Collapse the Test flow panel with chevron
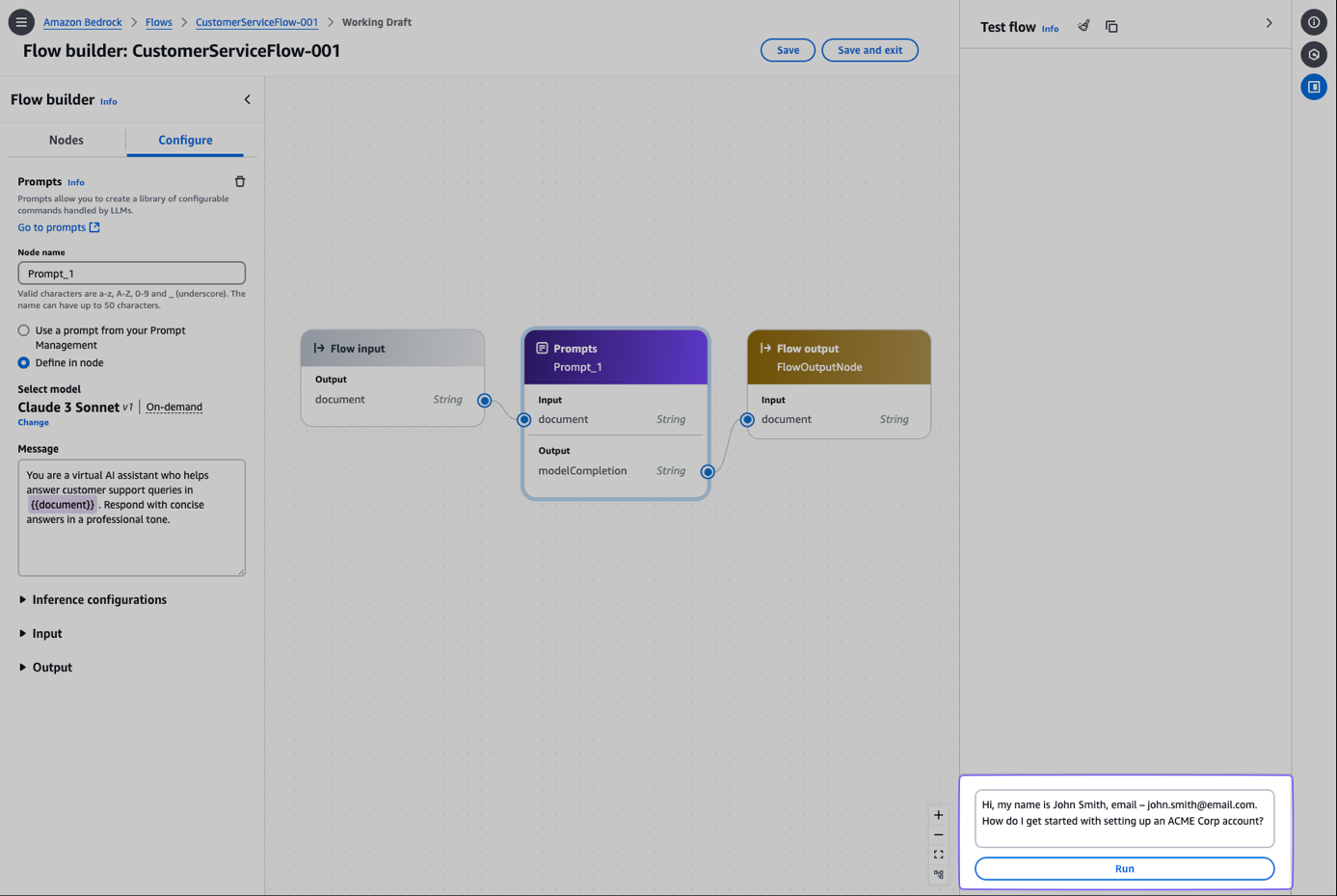This screenshot has height=896, width=1337. click(1269, 23)
